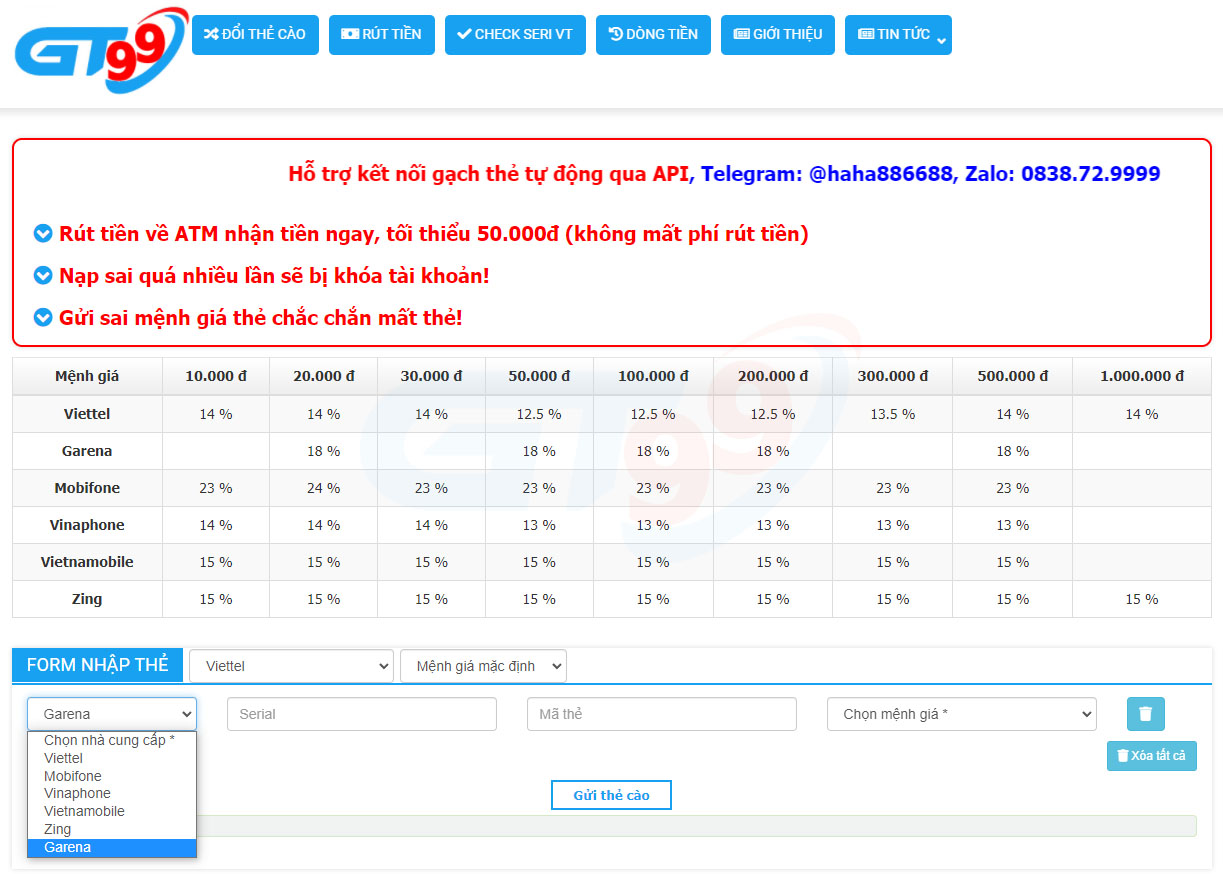Open the Giới thiệu page
Viewport: 1223px width, 877px height.
tap(778, 35)
